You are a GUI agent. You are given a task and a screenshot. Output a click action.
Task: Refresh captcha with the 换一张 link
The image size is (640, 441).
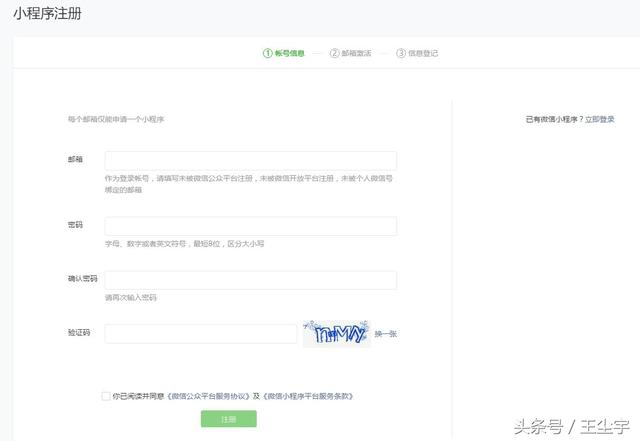(x=385, y=333)
